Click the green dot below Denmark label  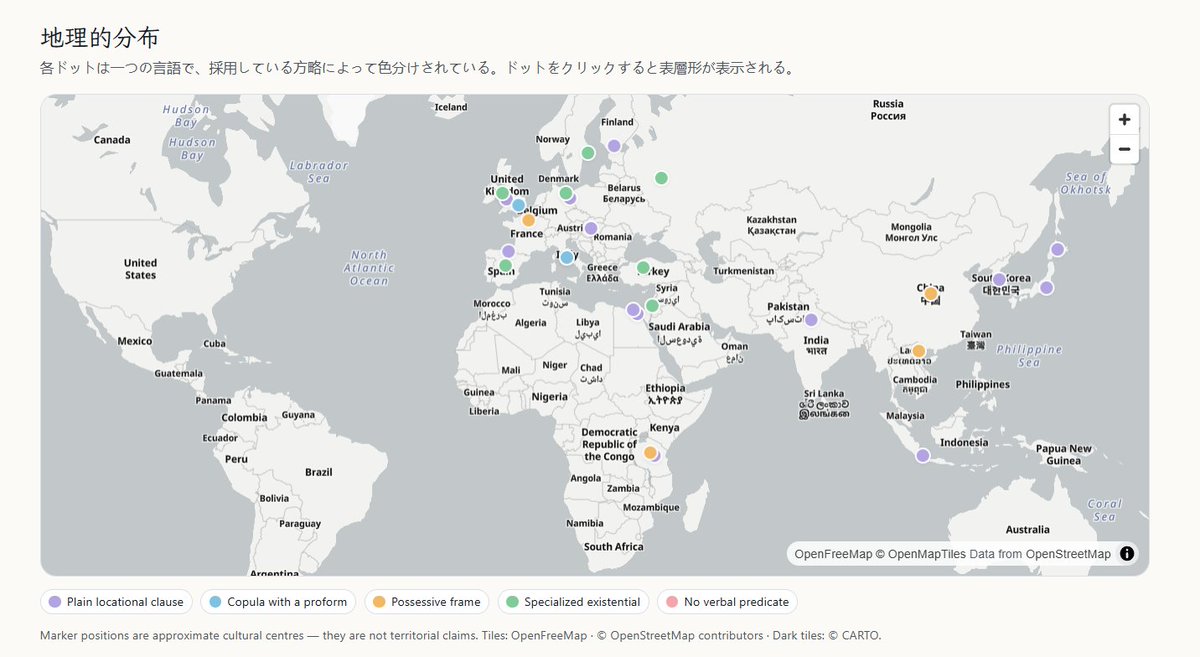point(565,193)
